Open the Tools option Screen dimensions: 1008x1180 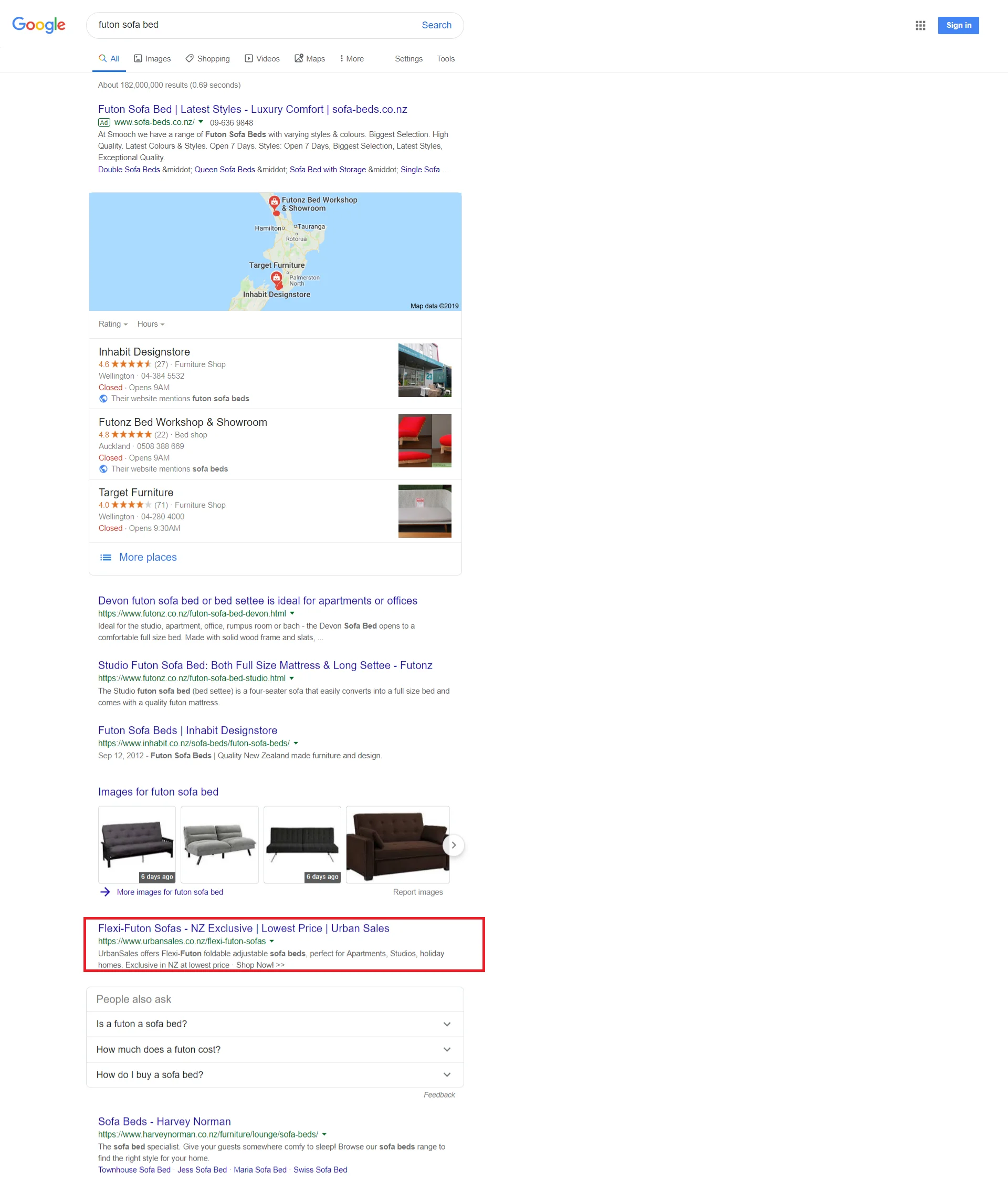[x=445, y=59]
